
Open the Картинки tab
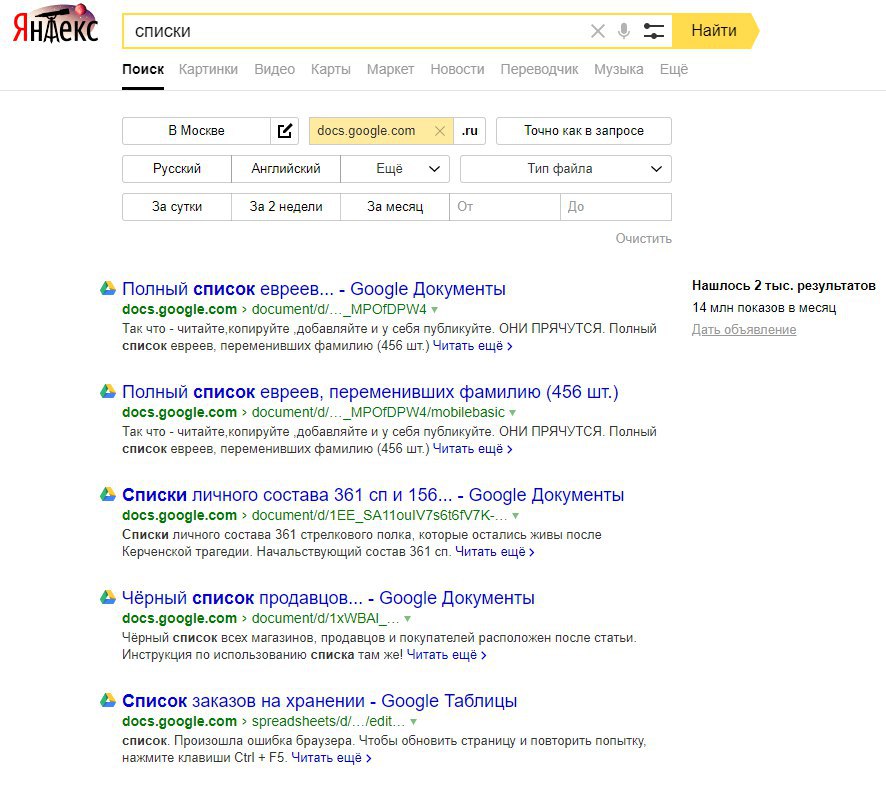pos(208,70)
